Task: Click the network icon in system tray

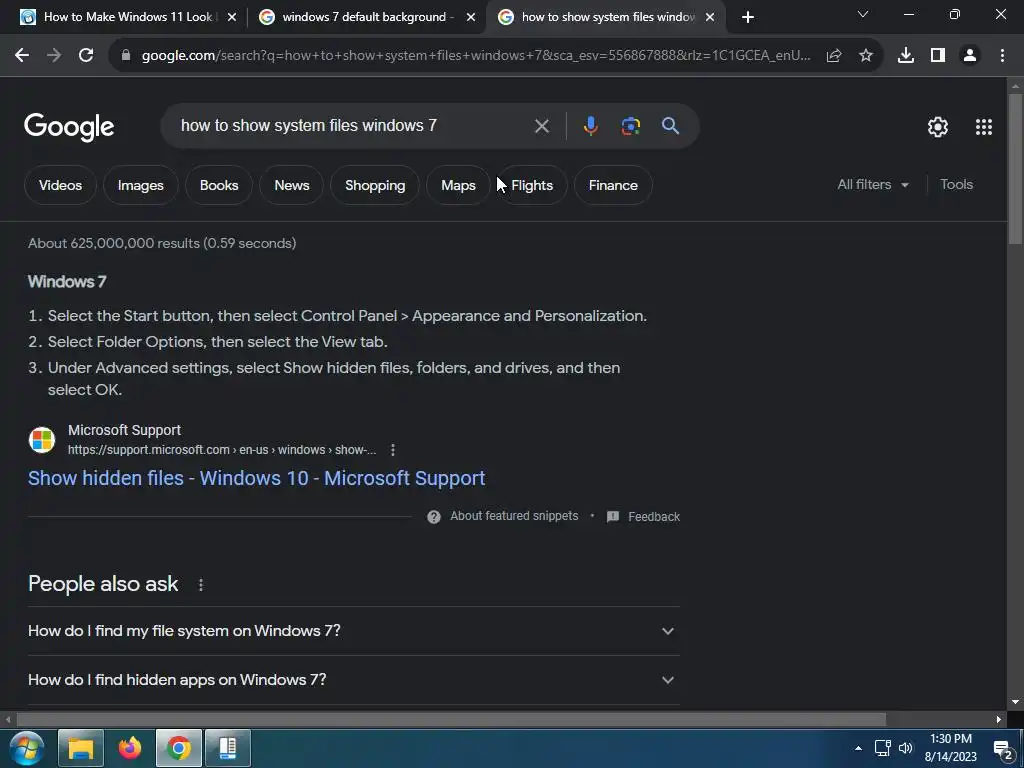Action: click(x=883, y=748)
